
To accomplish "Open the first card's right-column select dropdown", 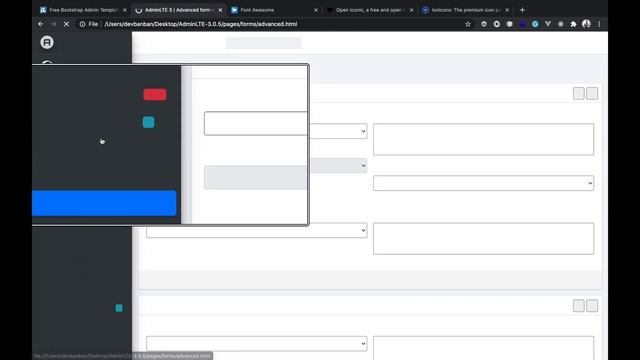I will pyautogui.click(x=483, y=183).
